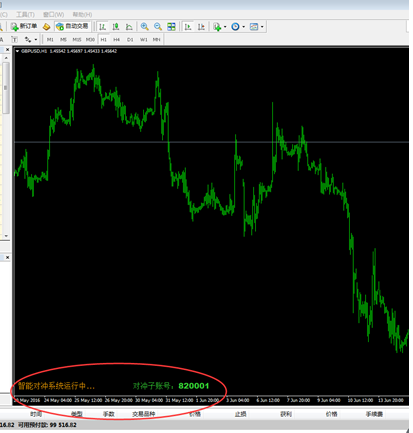Open the Tools (工具) menu
Image resolution: width=413 pixels, height=433 pixels.
(25, 14)
